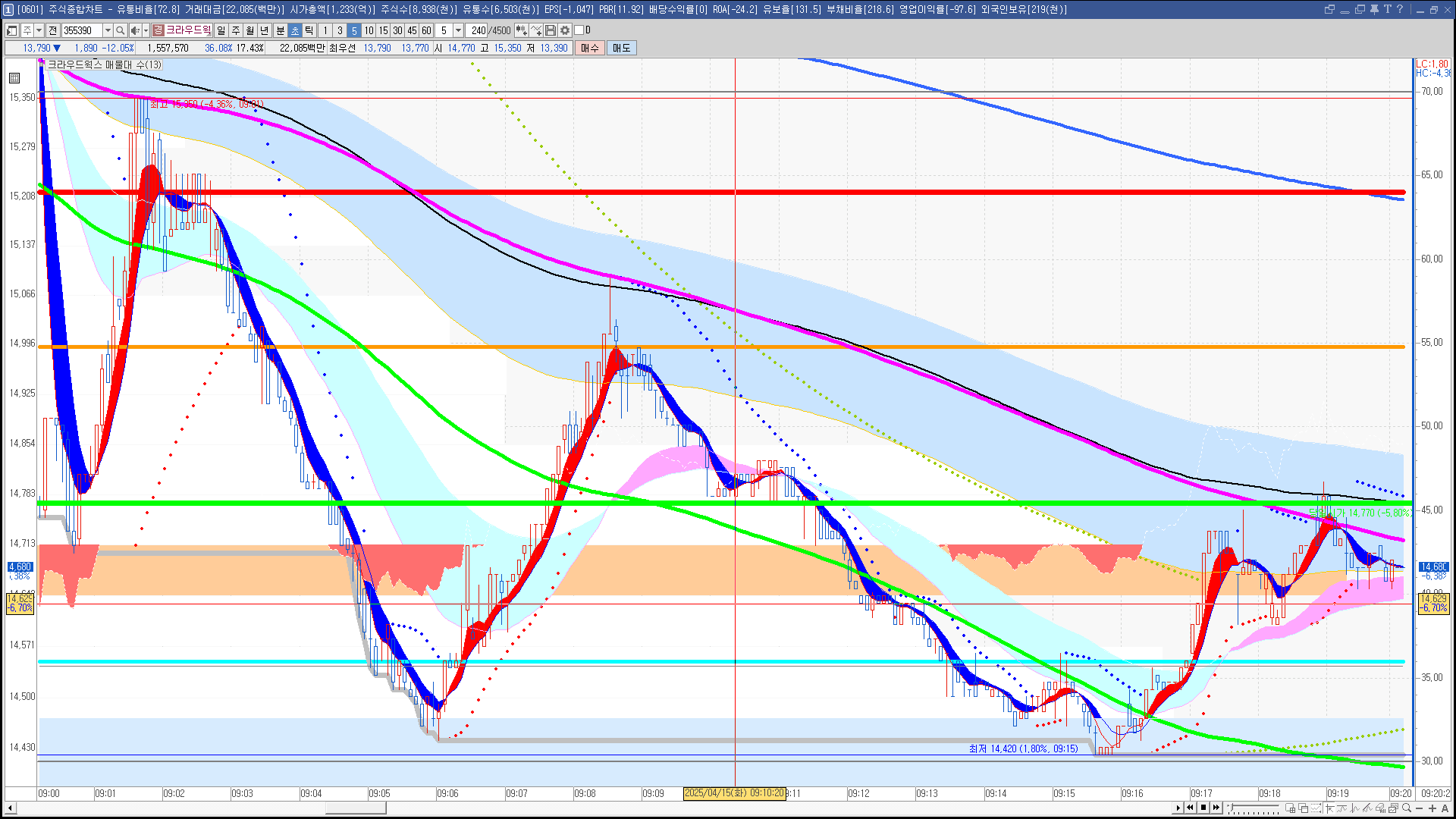Click the speaker sound icon

134,30
